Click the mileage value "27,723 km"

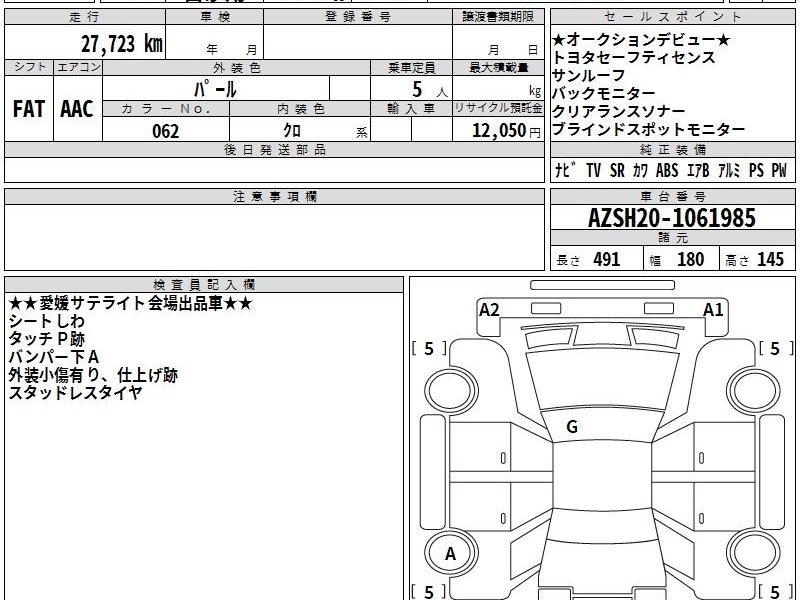tap(121, 43)
